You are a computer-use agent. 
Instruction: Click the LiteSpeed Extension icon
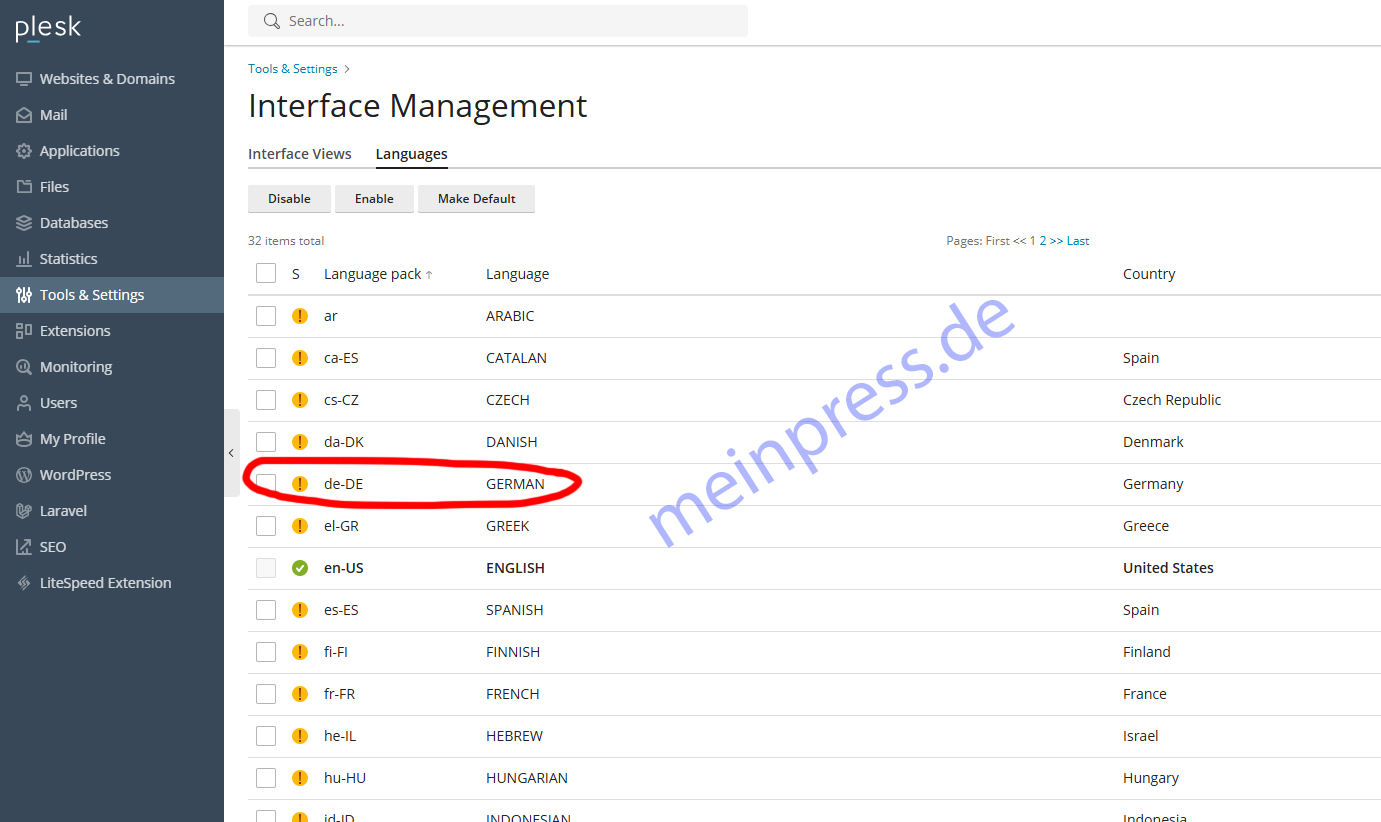[24, 583]
